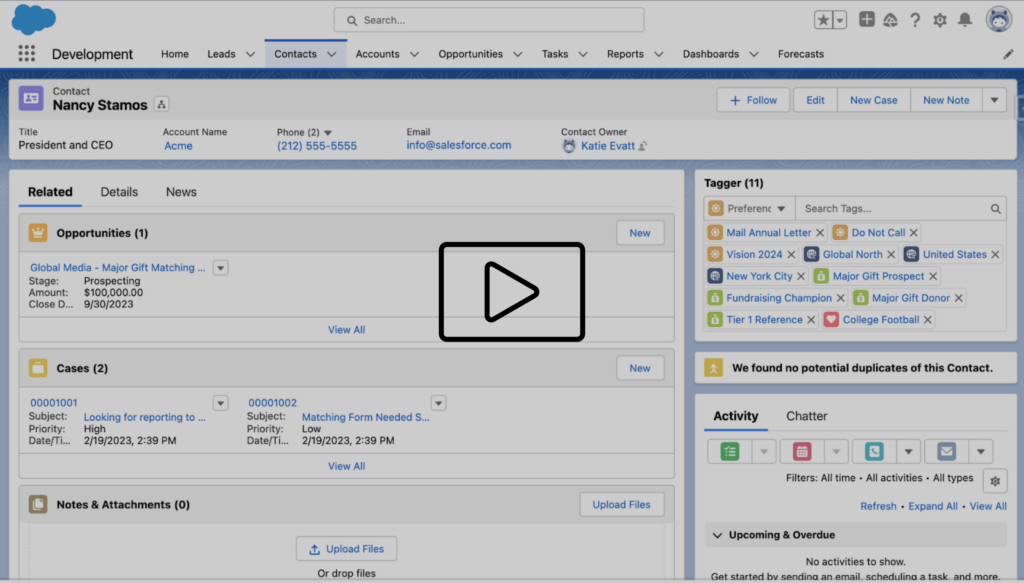Open the Forecasts navigation tab
The height and width of the screenshot is (583, 1024).
(x=801, y=54)
